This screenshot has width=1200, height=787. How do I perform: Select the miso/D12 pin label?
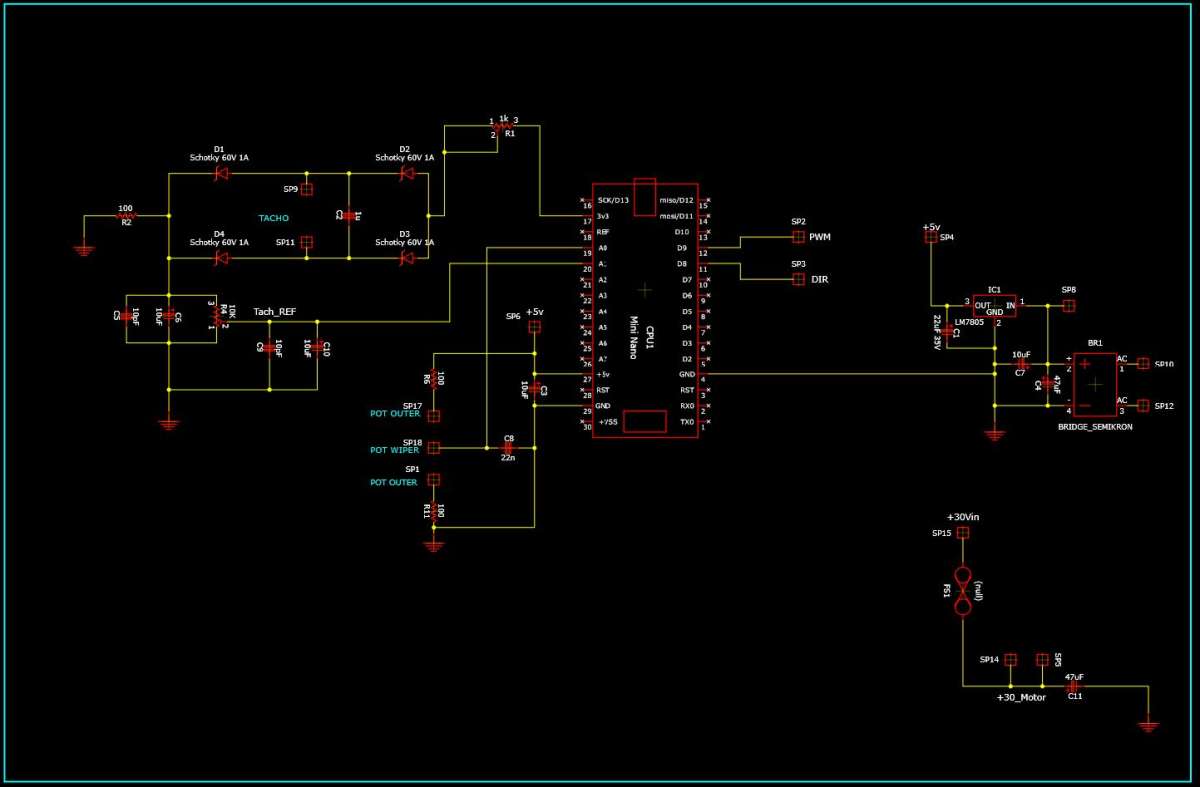(x=675, y=200)
